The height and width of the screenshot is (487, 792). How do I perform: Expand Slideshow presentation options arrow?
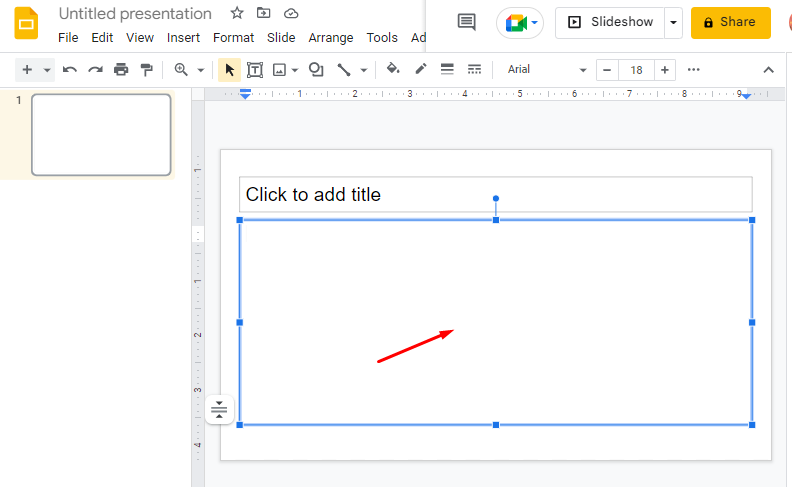pos(673,22)
